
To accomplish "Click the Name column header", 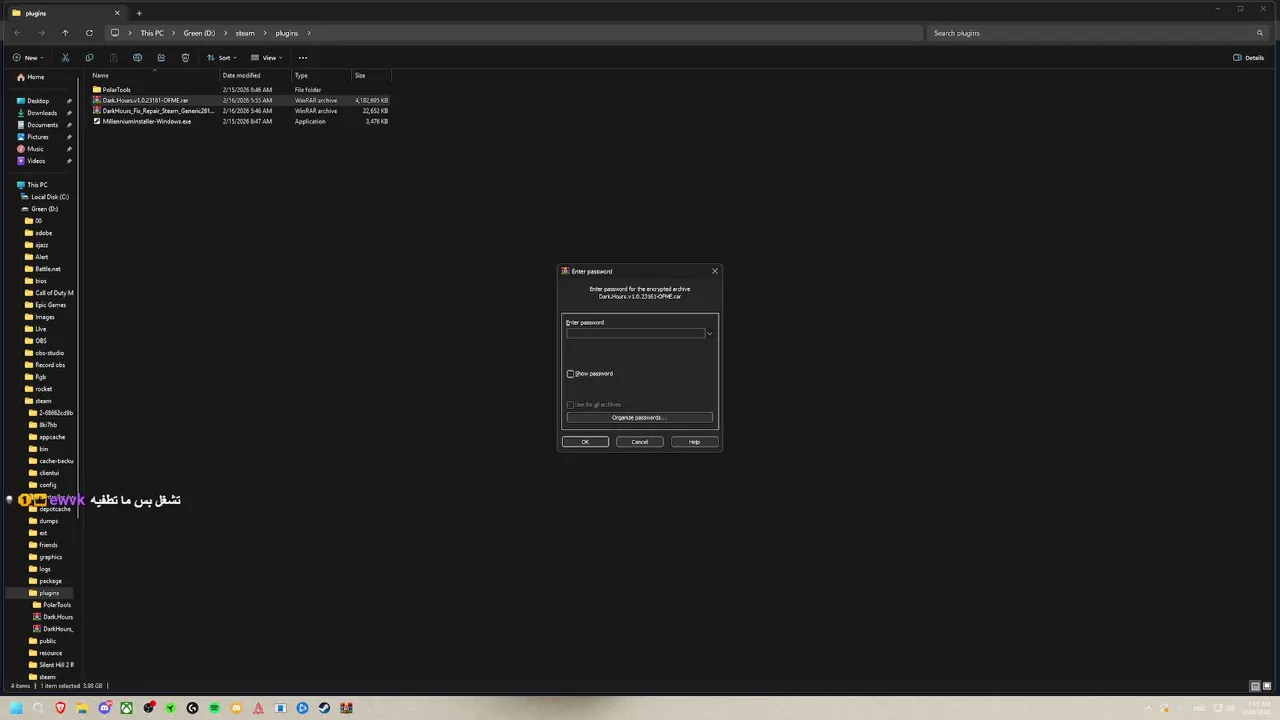I will point(154,75).
